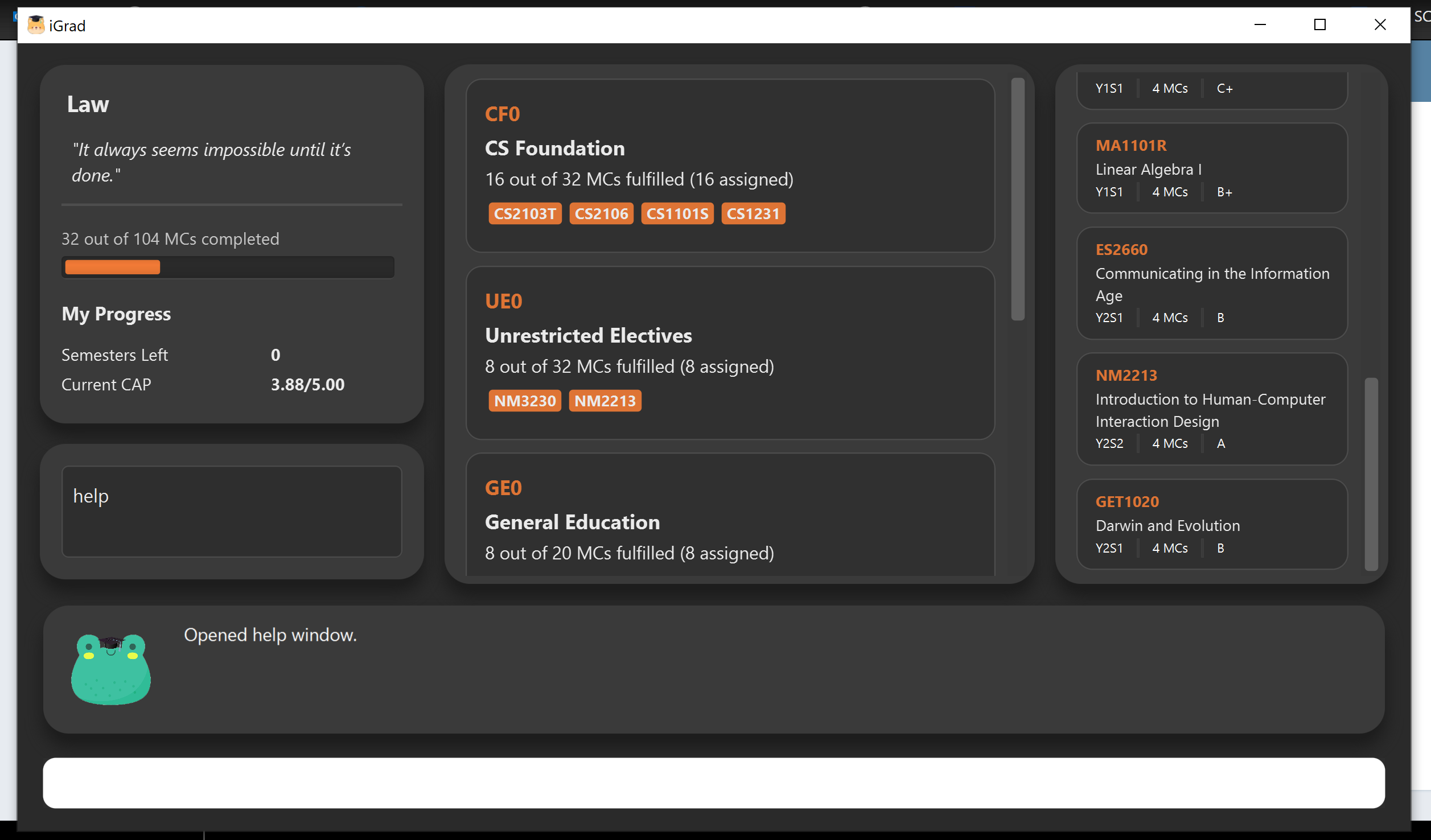Select the ES2660 module card
Screen dimensions: 1431x840
1211,283
